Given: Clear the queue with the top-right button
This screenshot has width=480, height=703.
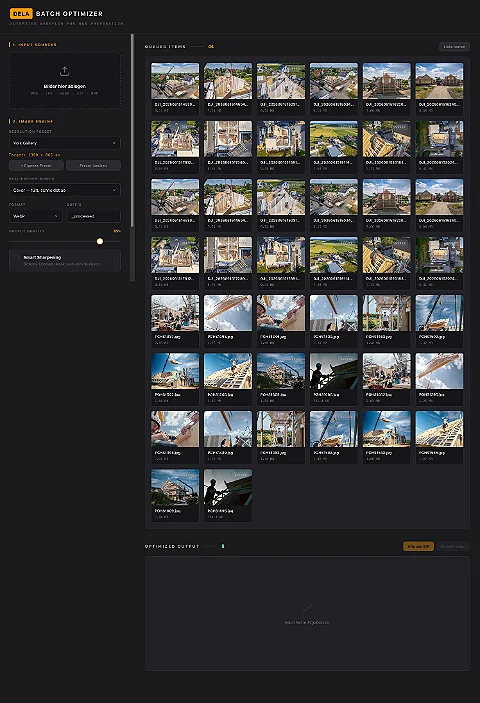Looking at the screenshot, I should click(x=454, y=47).
